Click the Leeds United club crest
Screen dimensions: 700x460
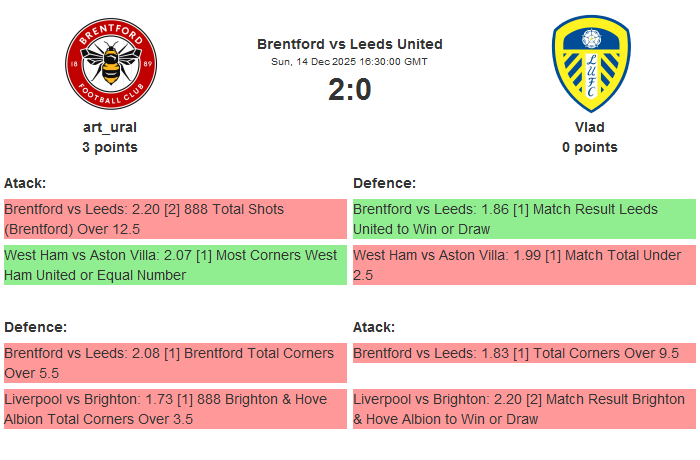point(590,64)
